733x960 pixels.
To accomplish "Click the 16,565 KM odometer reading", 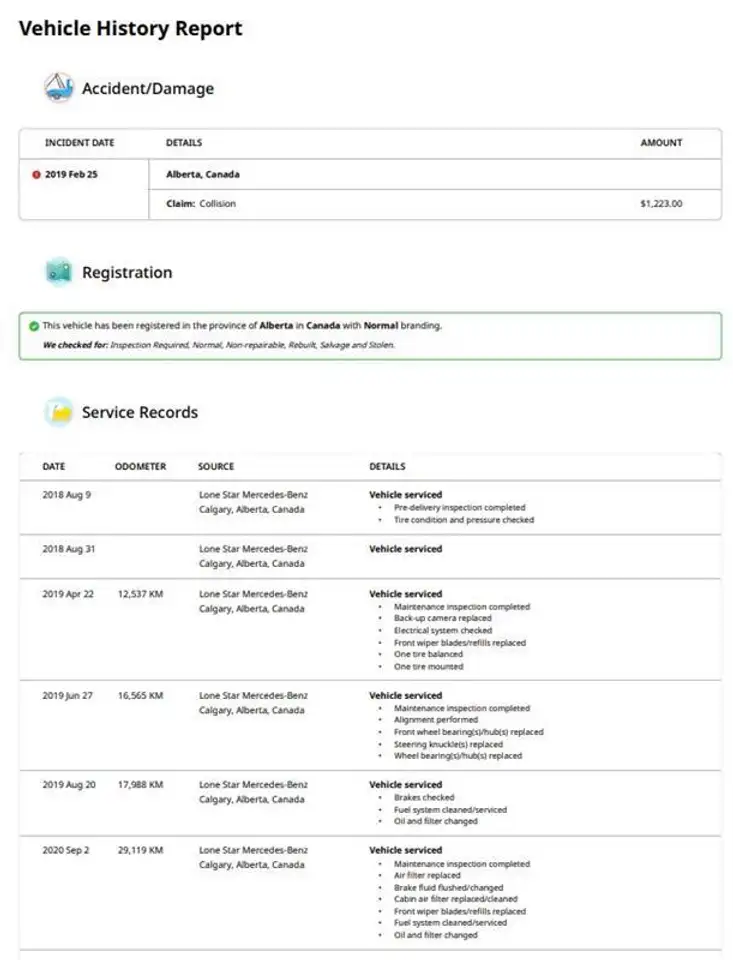I will tap(140, 696).
